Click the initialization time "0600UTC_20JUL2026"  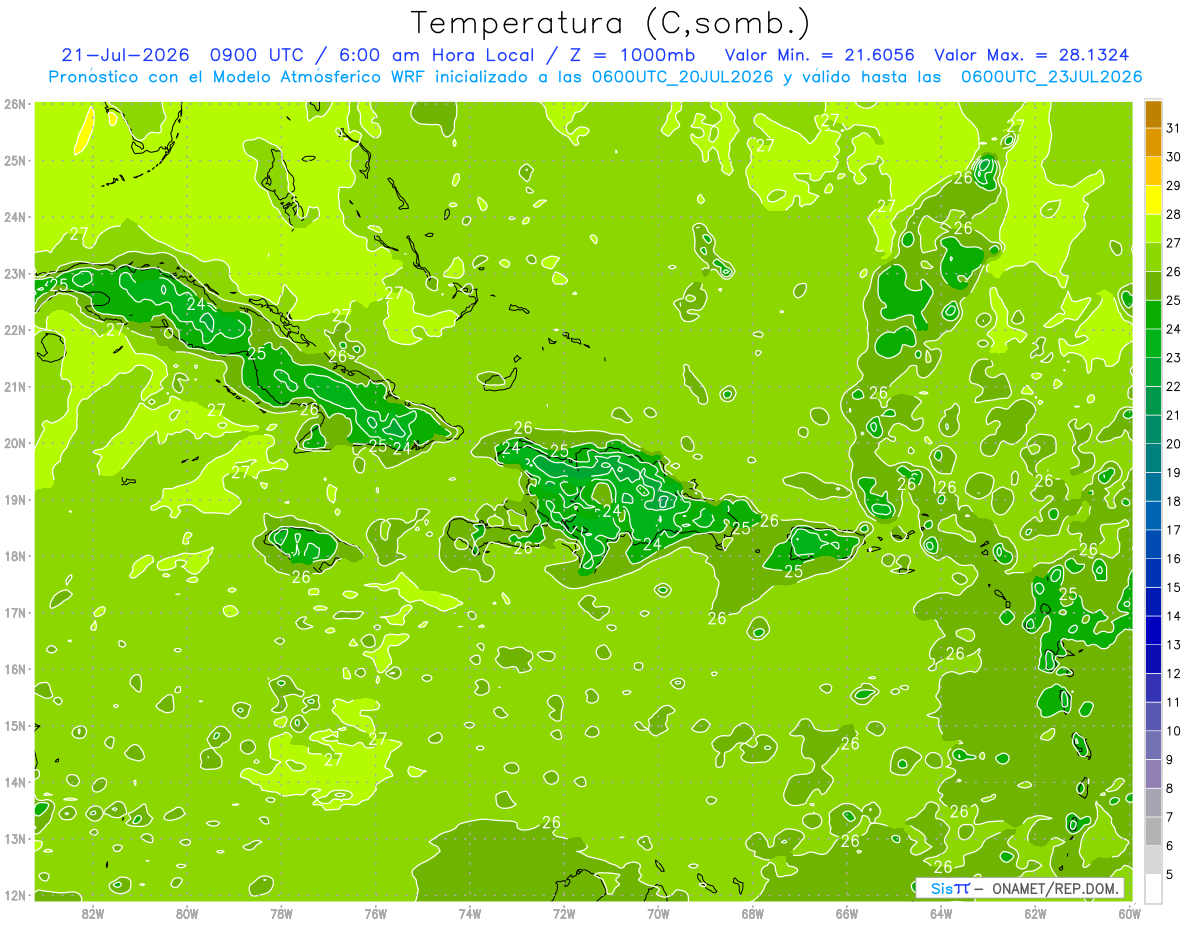pos(682,77)
